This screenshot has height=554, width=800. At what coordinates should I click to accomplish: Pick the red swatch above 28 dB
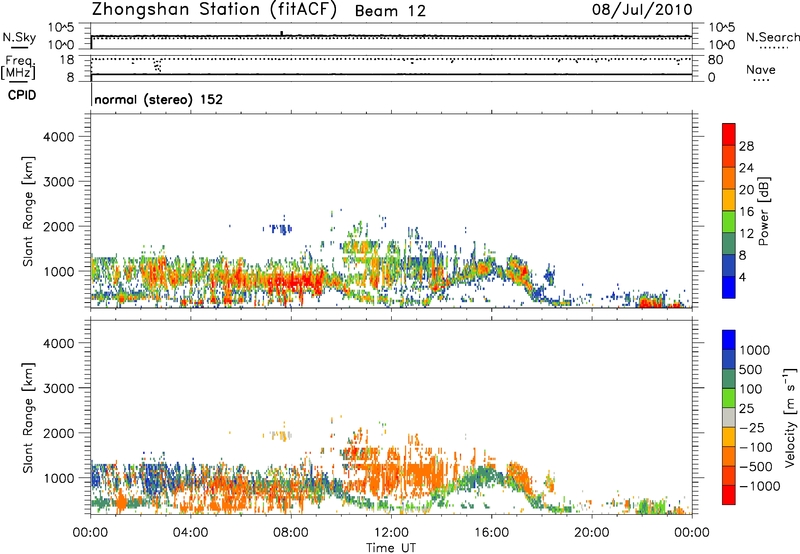pos(729,135)
